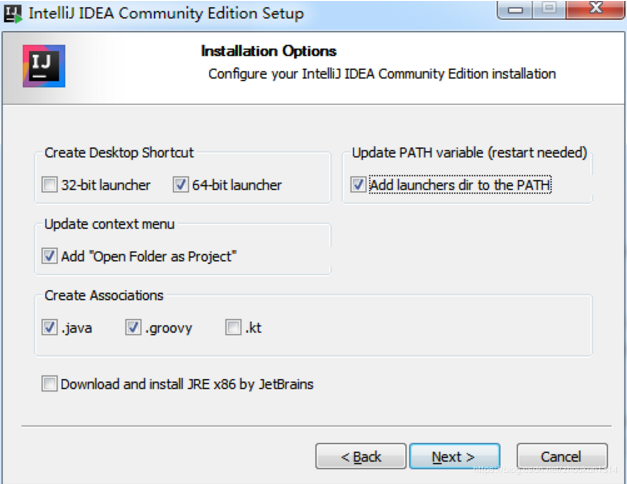
Task: Click the IntelliJ IDEA logo in the header
Action: tap(43, 66)
